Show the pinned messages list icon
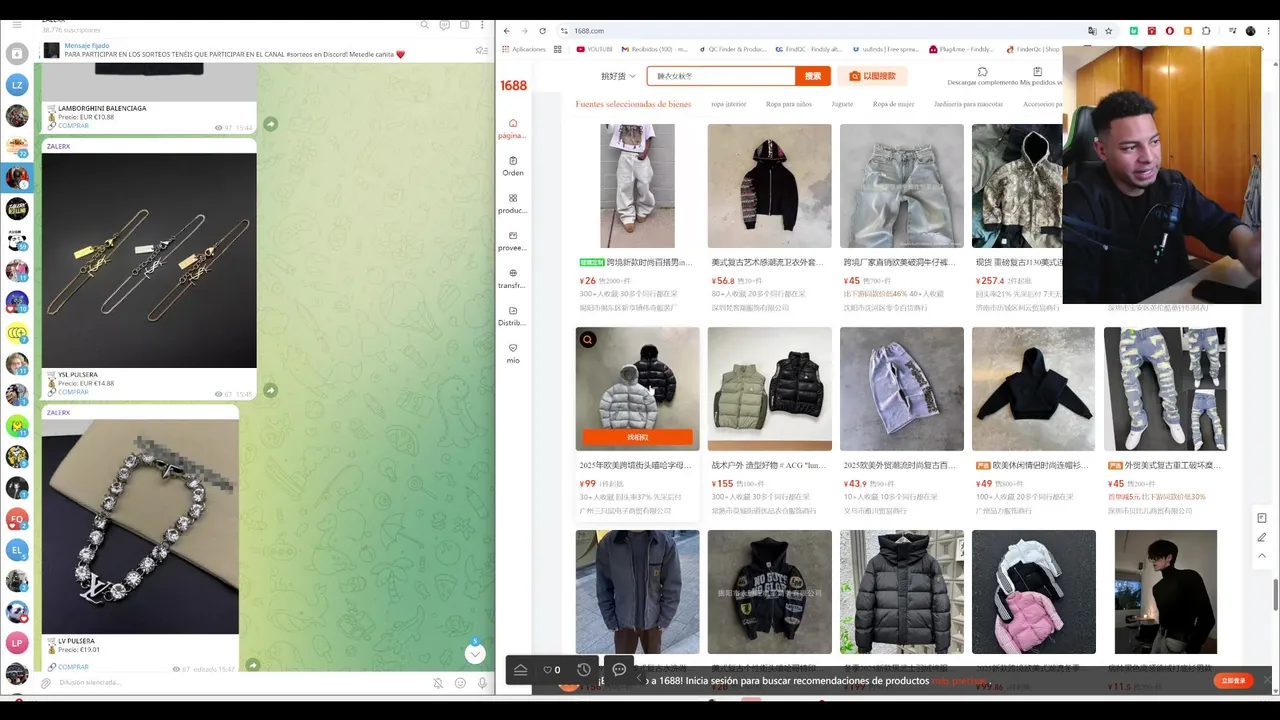Viewport: 1280px width, 720px height. tap(481, 50)
